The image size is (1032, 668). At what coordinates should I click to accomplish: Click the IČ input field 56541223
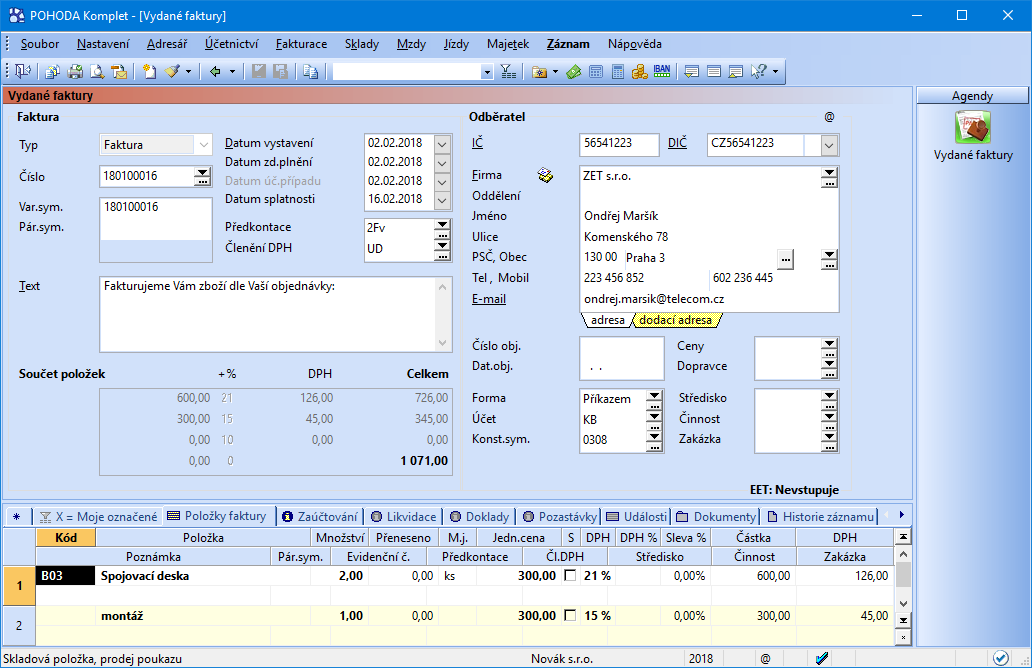(x=619, y=145)
